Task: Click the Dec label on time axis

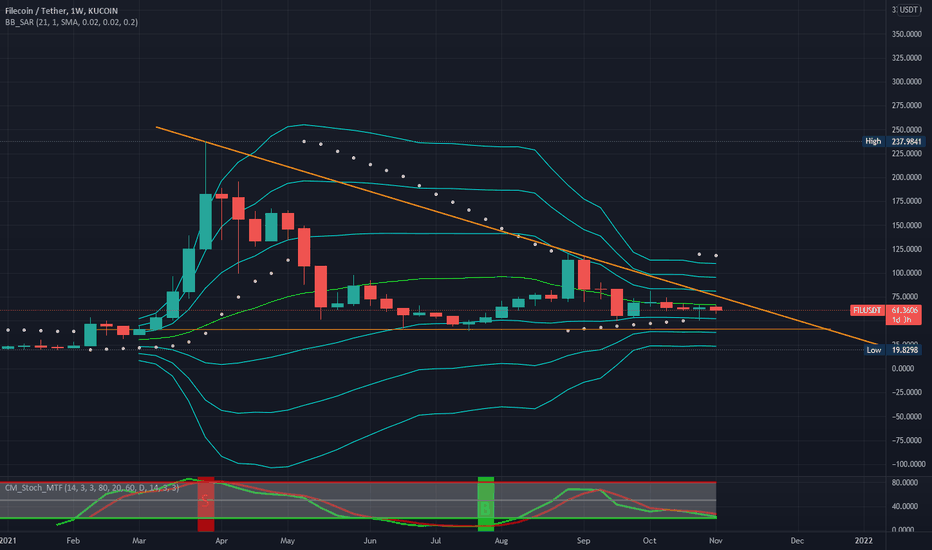Action: (797, 540)
